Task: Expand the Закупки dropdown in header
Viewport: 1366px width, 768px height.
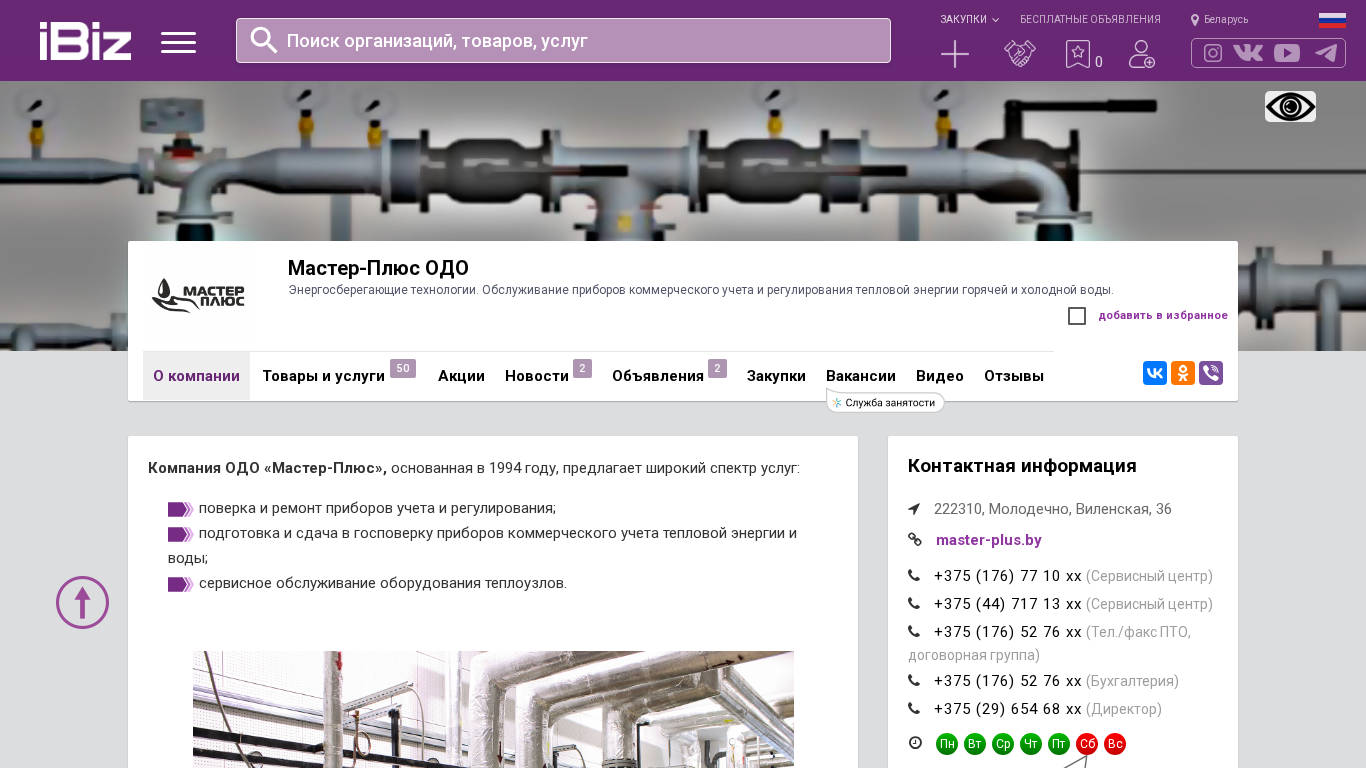Action: [969, 20]
